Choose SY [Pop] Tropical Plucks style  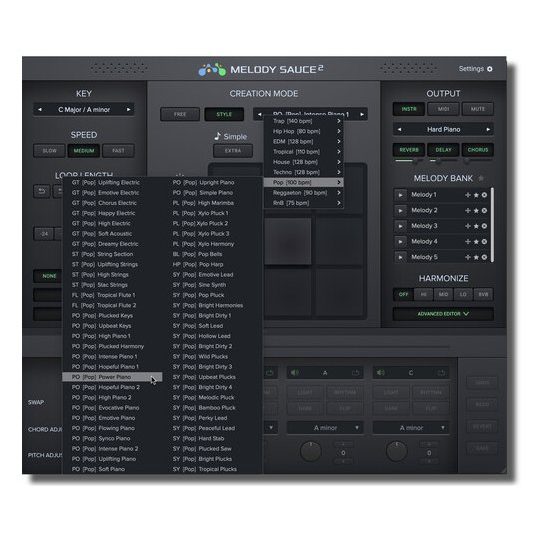[213, 469]
